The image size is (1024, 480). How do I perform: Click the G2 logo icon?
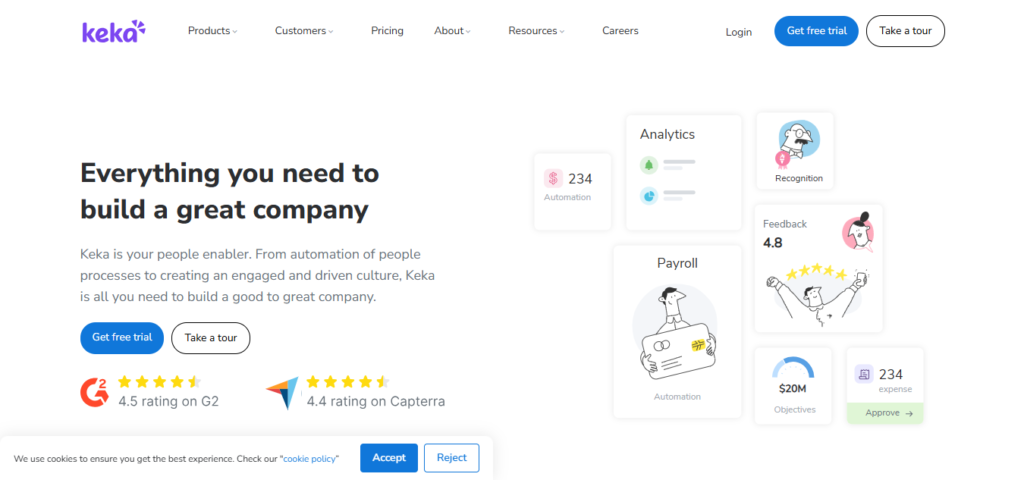coord(93,391)
